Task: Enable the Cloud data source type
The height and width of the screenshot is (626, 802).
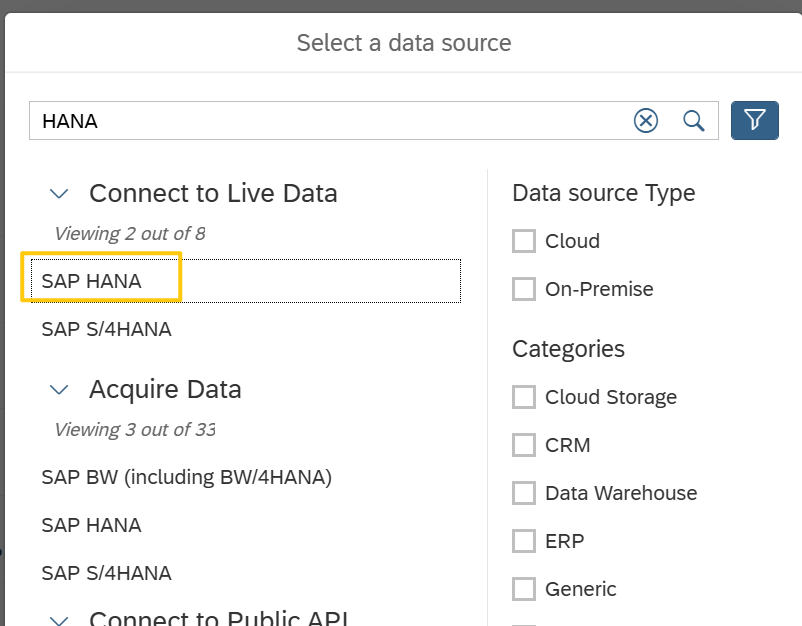Action: 524,241
